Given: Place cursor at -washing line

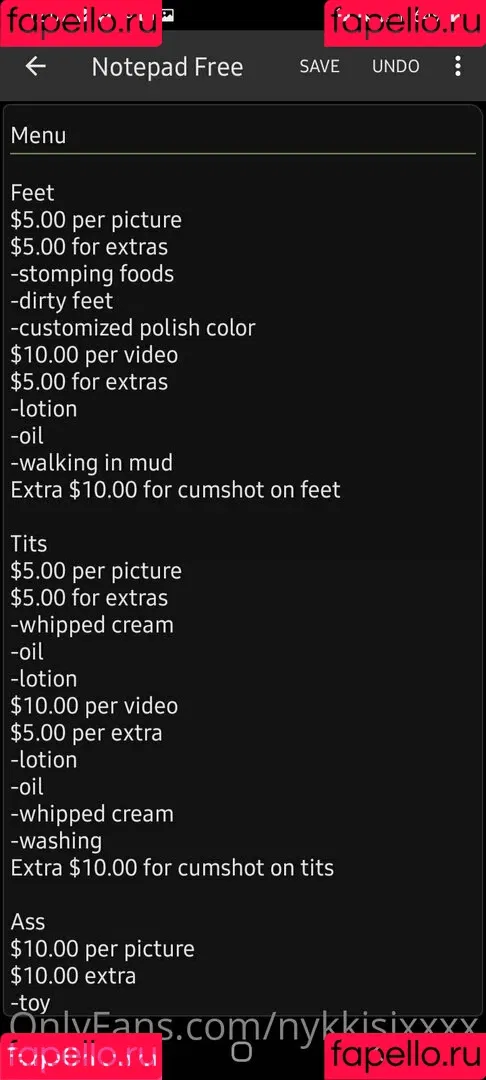Looking at the screenshot, I should (x=56, y=840).
